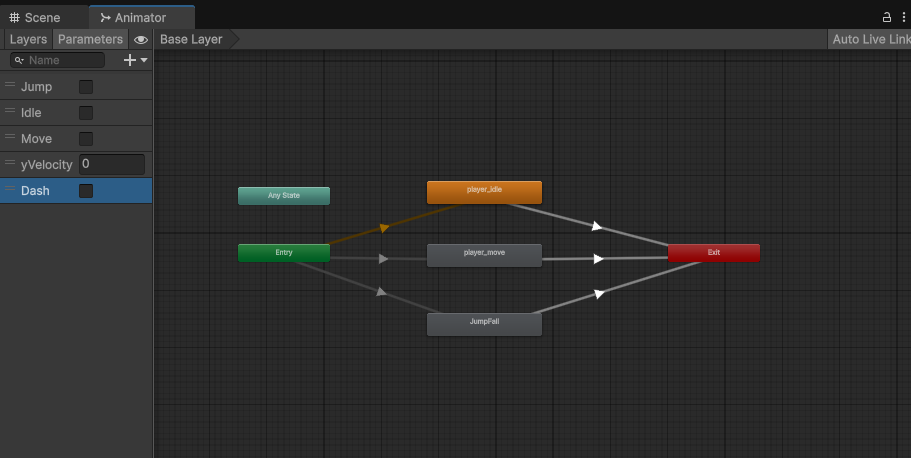911x458 pixels.
Task: Click the drag handle beside yVelocity
Action: point(10,163)
